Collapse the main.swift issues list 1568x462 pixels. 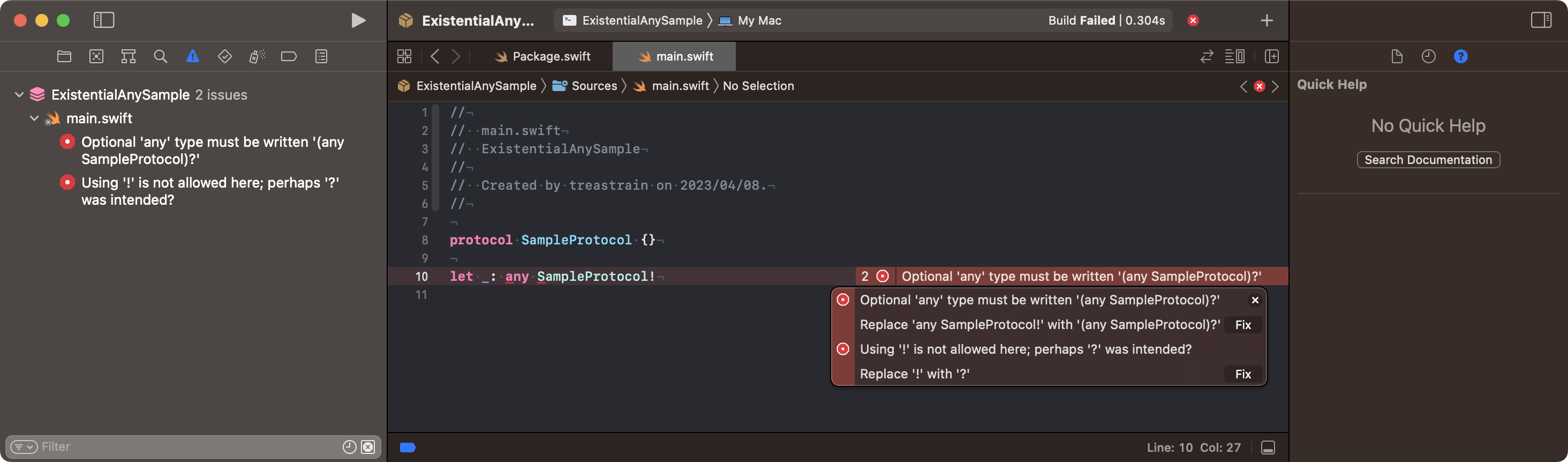click(x=34, y=118)
